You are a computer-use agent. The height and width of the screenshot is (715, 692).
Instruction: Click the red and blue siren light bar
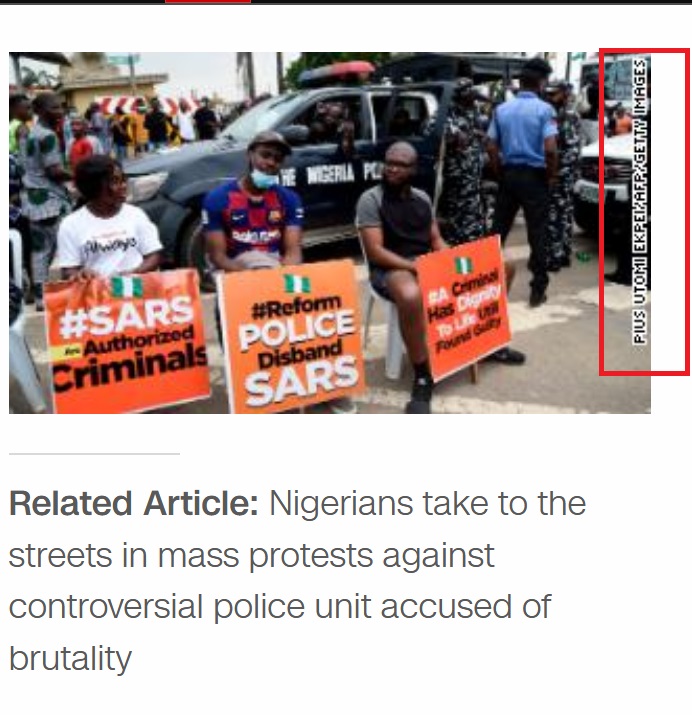[338, 73]
